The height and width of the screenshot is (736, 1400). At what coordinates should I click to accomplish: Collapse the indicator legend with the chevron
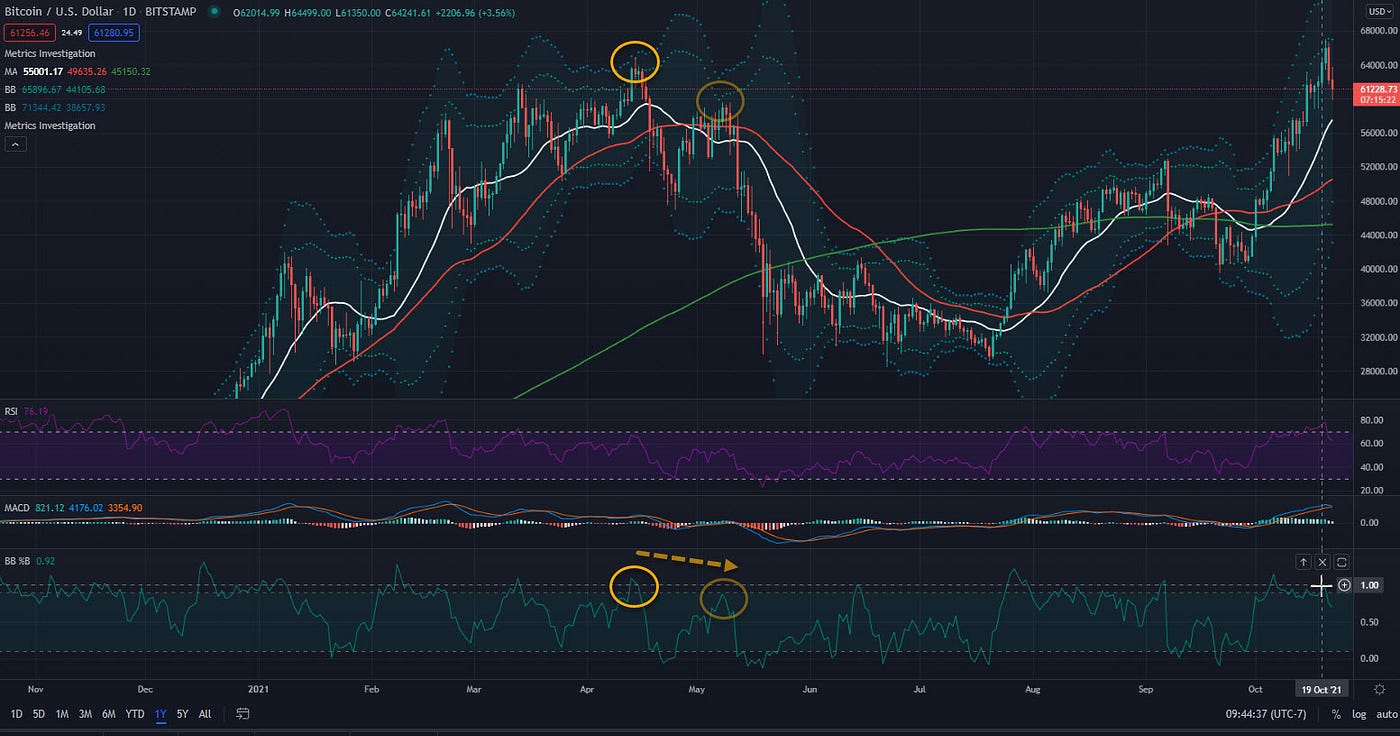point(15,143)
